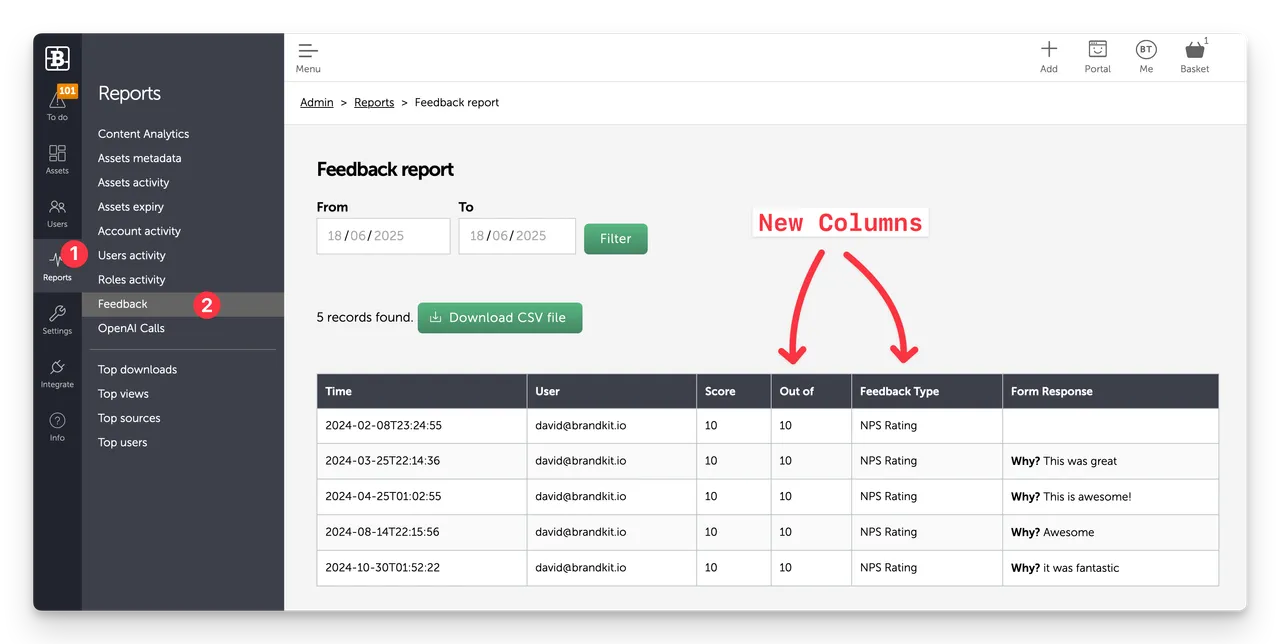1280x644 pixels.
Task: Choose Top downloads in the Reports list
Action: tap(137, 370)
